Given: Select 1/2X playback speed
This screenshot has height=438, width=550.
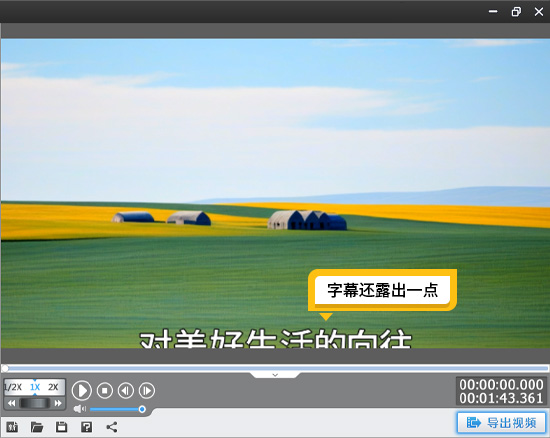Looking at the screenshot, I should (13, 387).
